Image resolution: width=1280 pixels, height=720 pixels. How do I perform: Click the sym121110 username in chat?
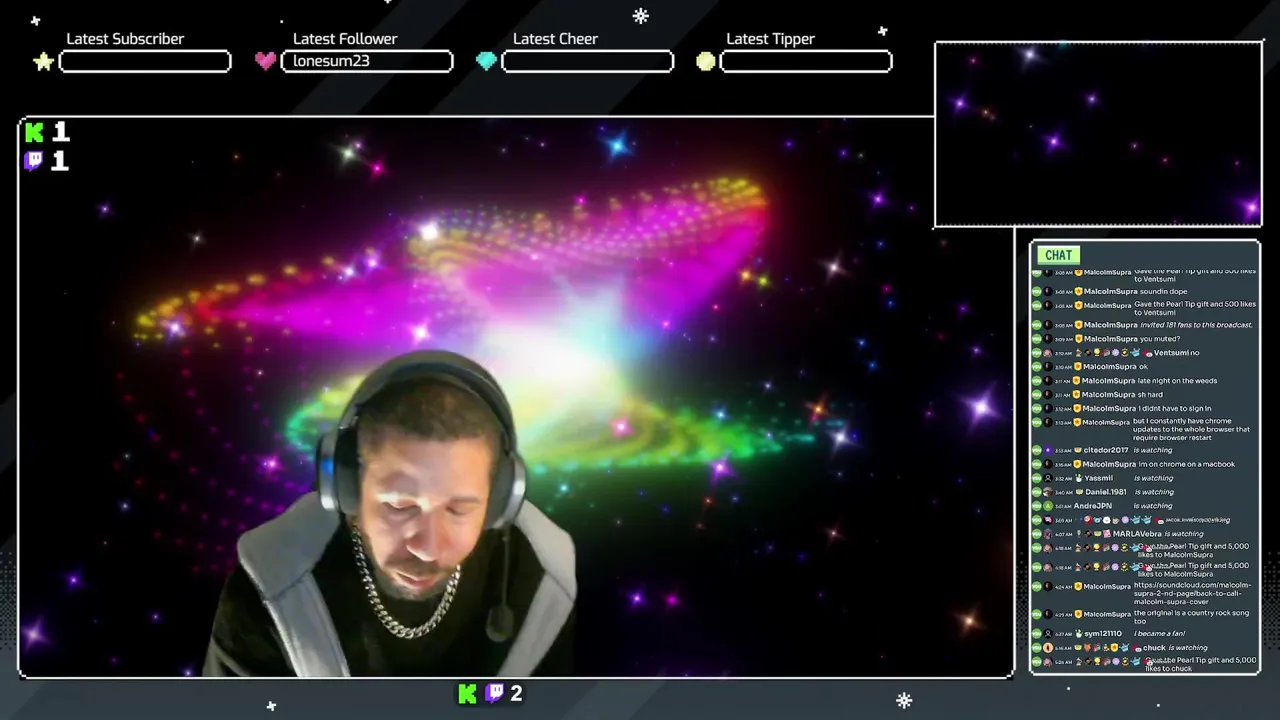pyautogui.click(x=1102, y=634)
